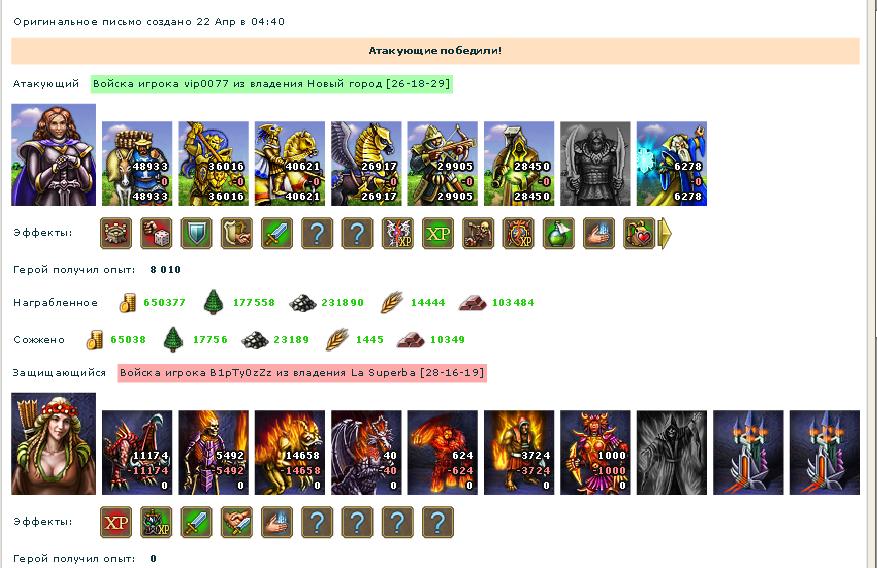877x568 pixels.
Task: Click the attacker's green sword effect icon
Action: [277, 233]
